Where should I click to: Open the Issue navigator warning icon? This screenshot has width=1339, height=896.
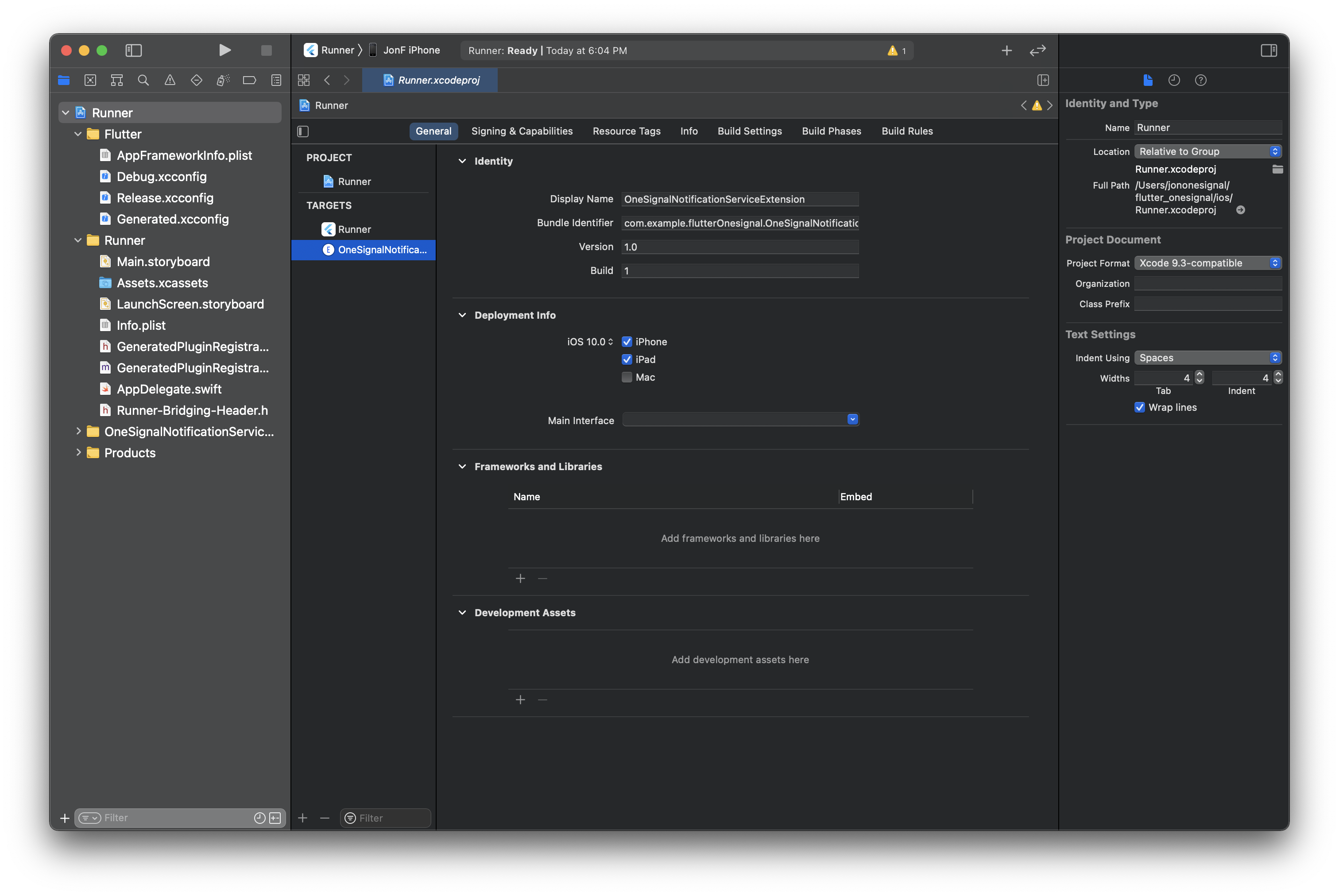click(170, 80)
